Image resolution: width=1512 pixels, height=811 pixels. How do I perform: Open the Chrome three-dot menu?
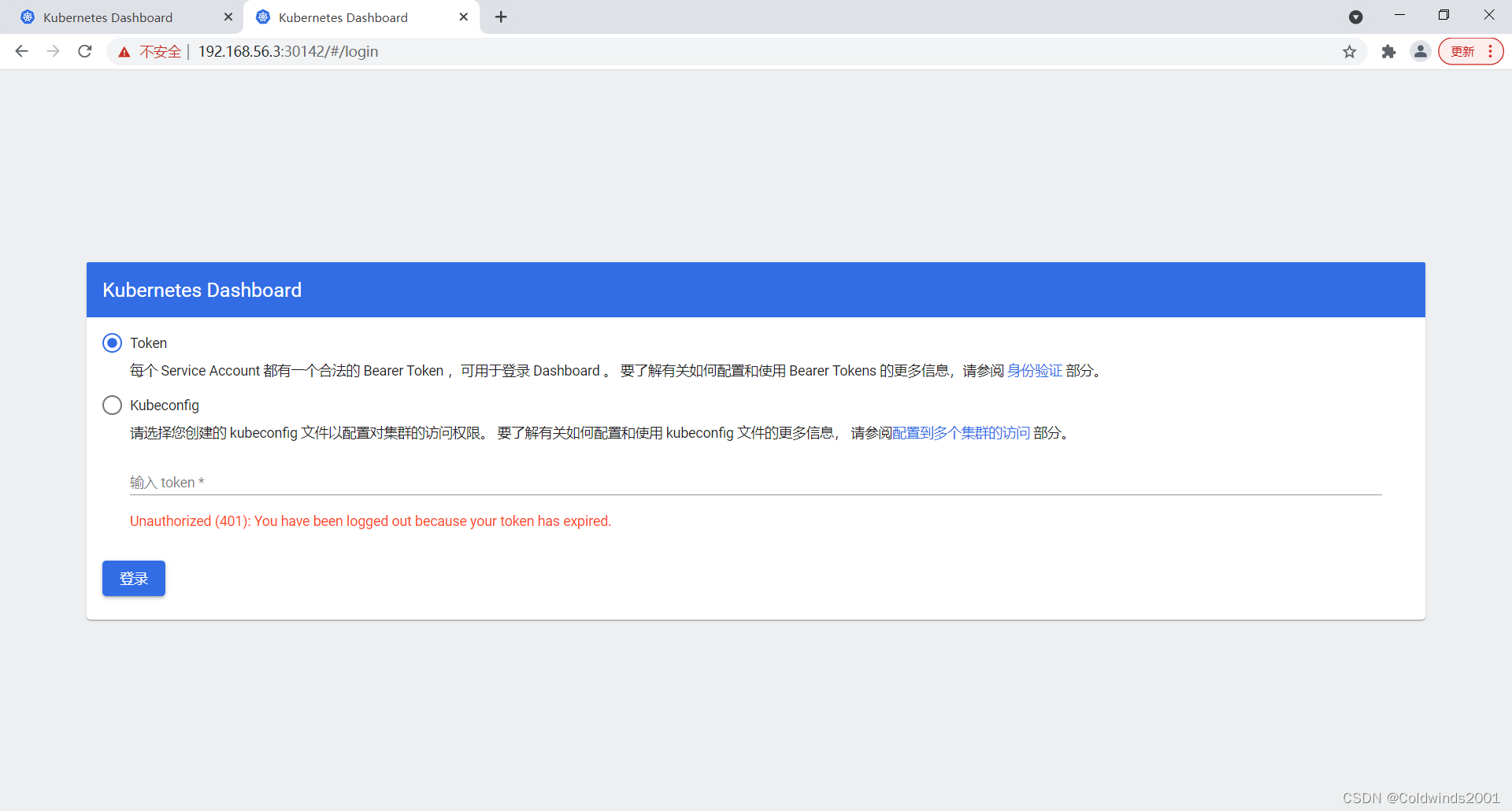point(1491,51)
